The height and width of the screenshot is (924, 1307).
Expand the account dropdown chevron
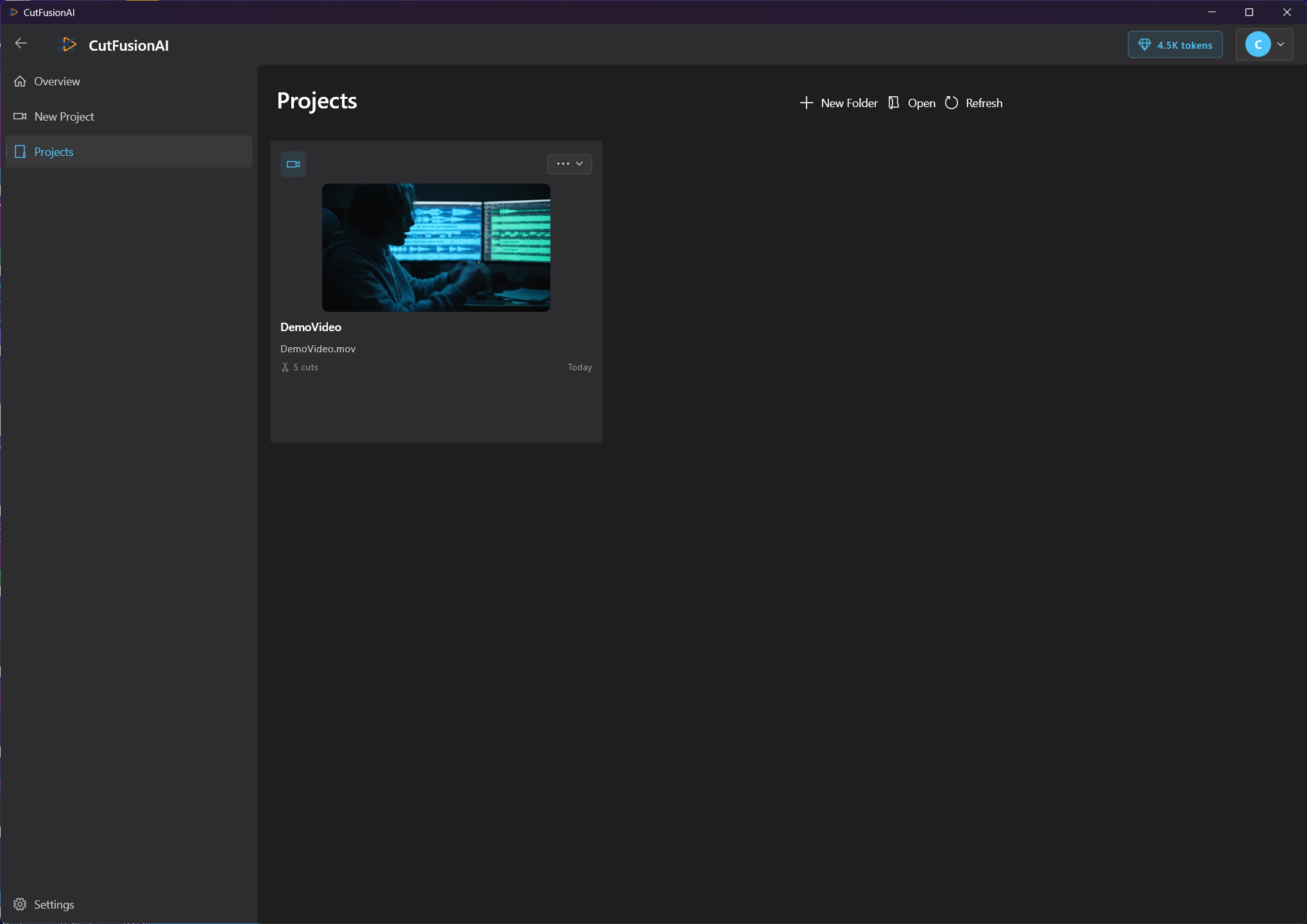coord(1281,45)
